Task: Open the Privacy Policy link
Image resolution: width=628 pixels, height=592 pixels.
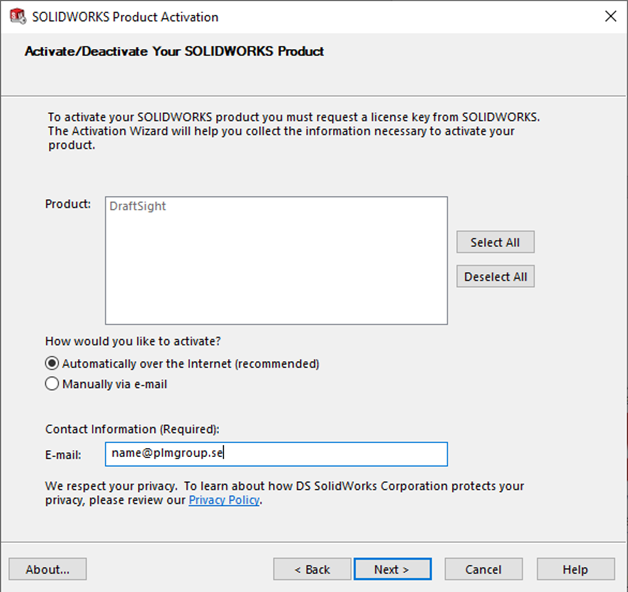Action: 224,500
